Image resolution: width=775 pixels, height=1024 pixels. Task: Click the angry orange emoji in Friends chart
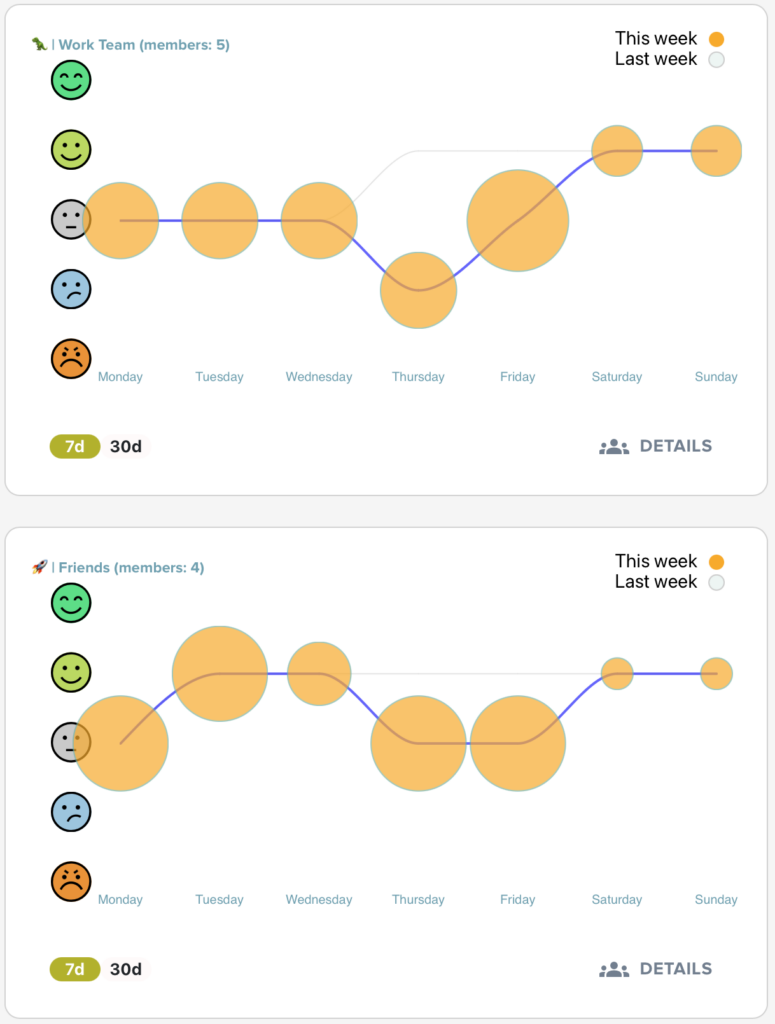click(71, 881)
